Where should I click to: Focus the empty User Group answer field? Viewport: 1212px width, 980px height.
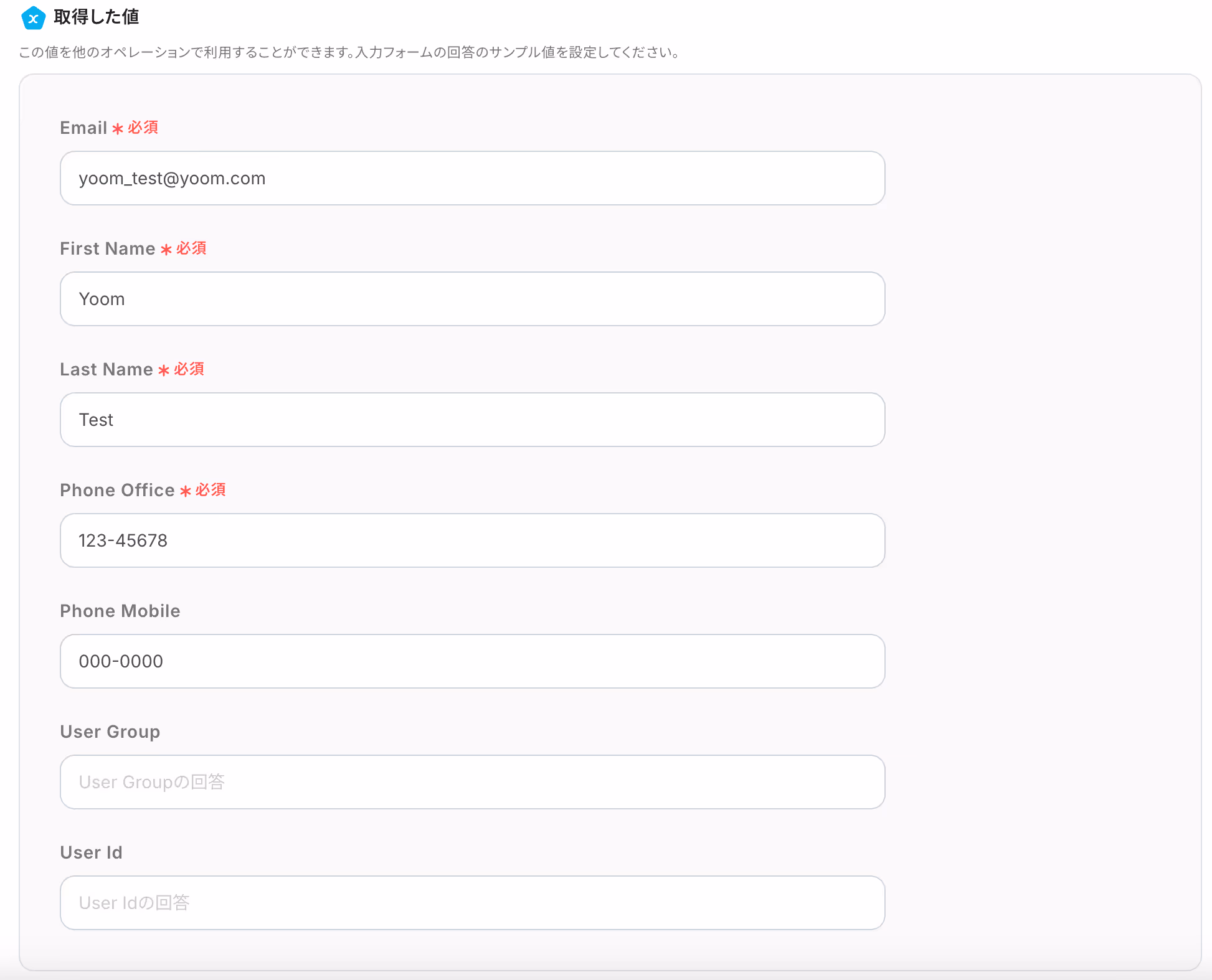coord(472,782)
